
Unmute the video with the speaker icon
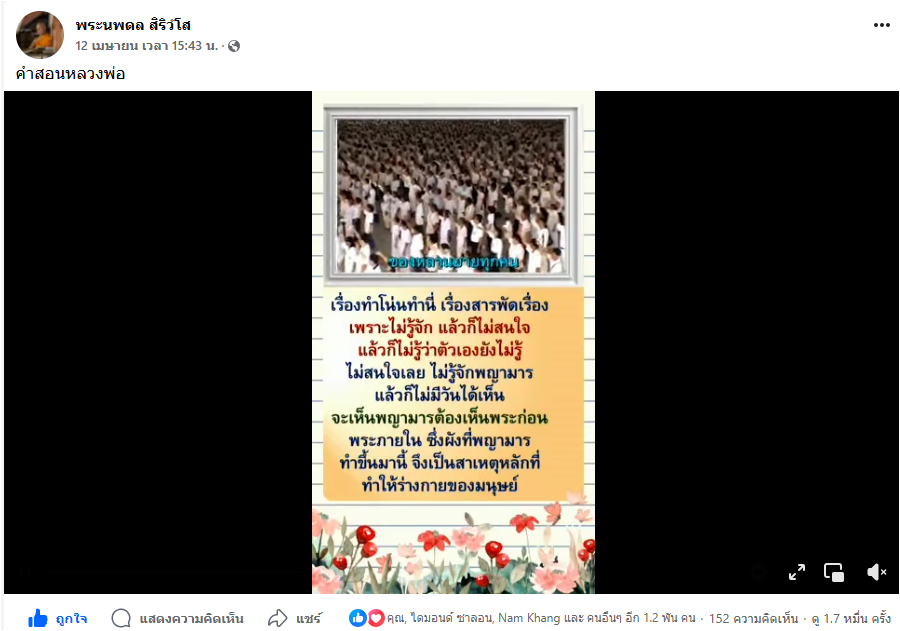[876, 572]
